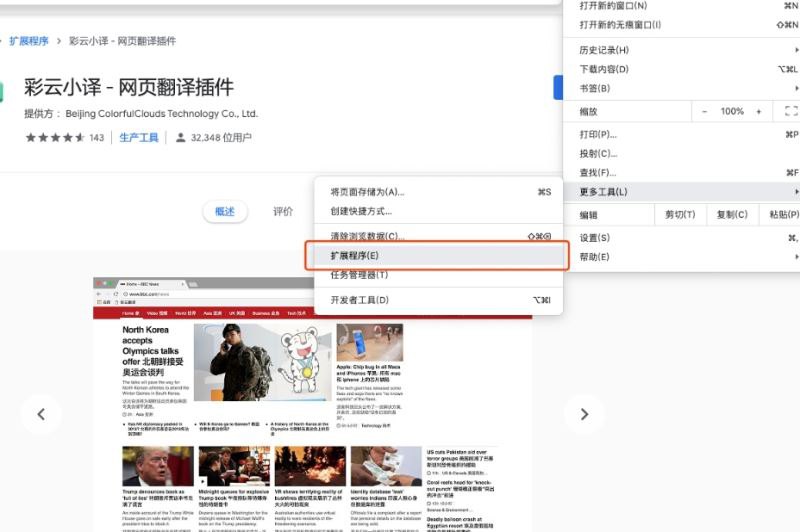800x532 pixels.
Task: Show next screenshot with right arrow
Action: pos(584,414)
